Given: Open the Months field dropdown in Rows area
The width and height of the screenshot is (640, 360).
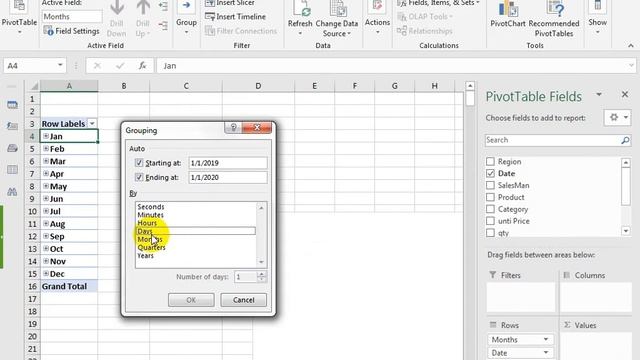Looking at the screenshot, I should click(x=546, y=340).
